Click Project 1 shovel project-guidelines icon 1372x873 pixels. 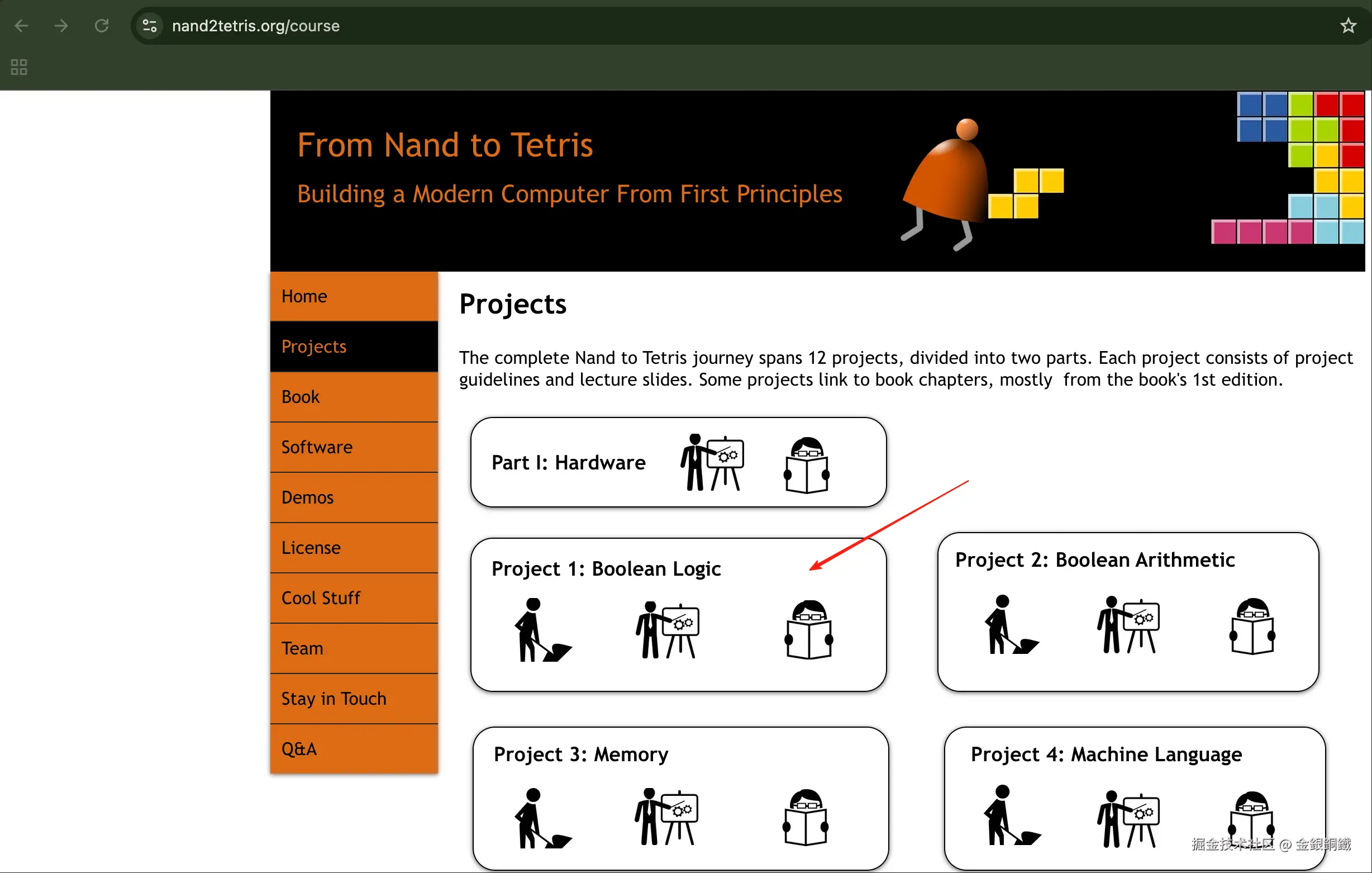tap(542, 630)
